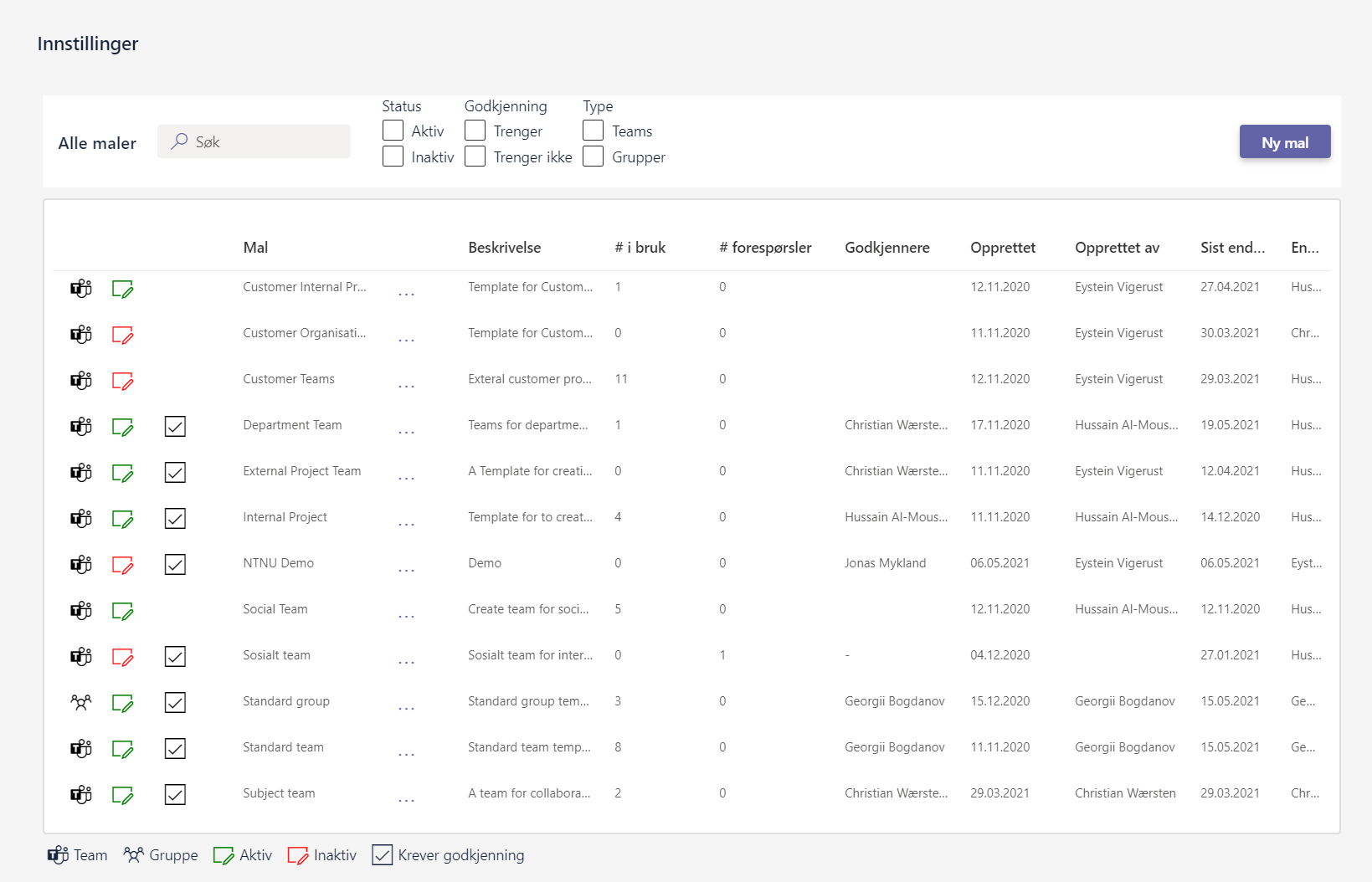Click the Opprettet column header
Viewport: 1372px width, 882px height.
tap(1003, 248)
